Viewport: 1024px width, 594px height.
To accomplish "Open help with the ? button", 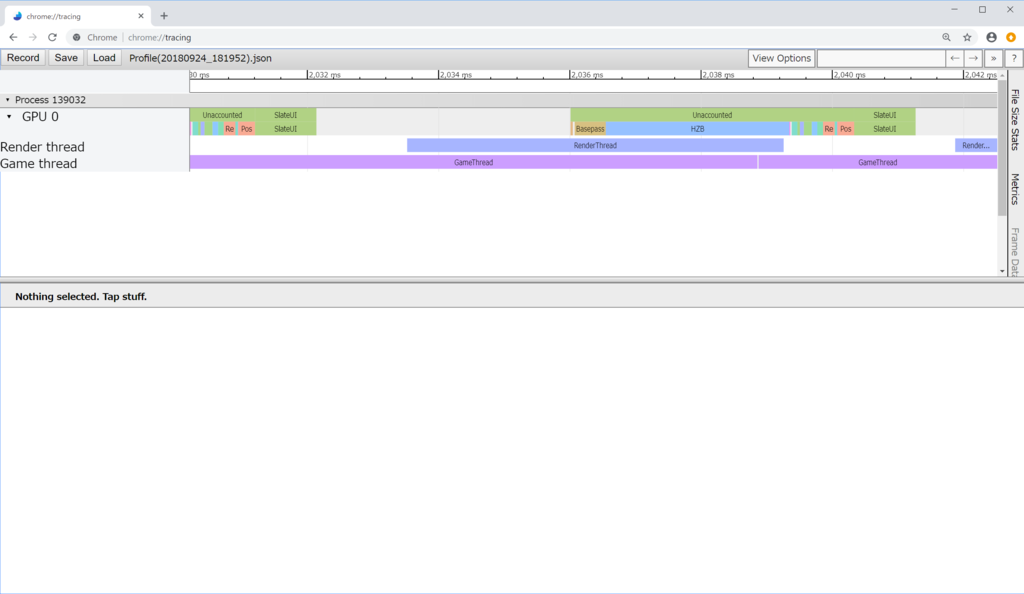I will [x=1014, y=58].
